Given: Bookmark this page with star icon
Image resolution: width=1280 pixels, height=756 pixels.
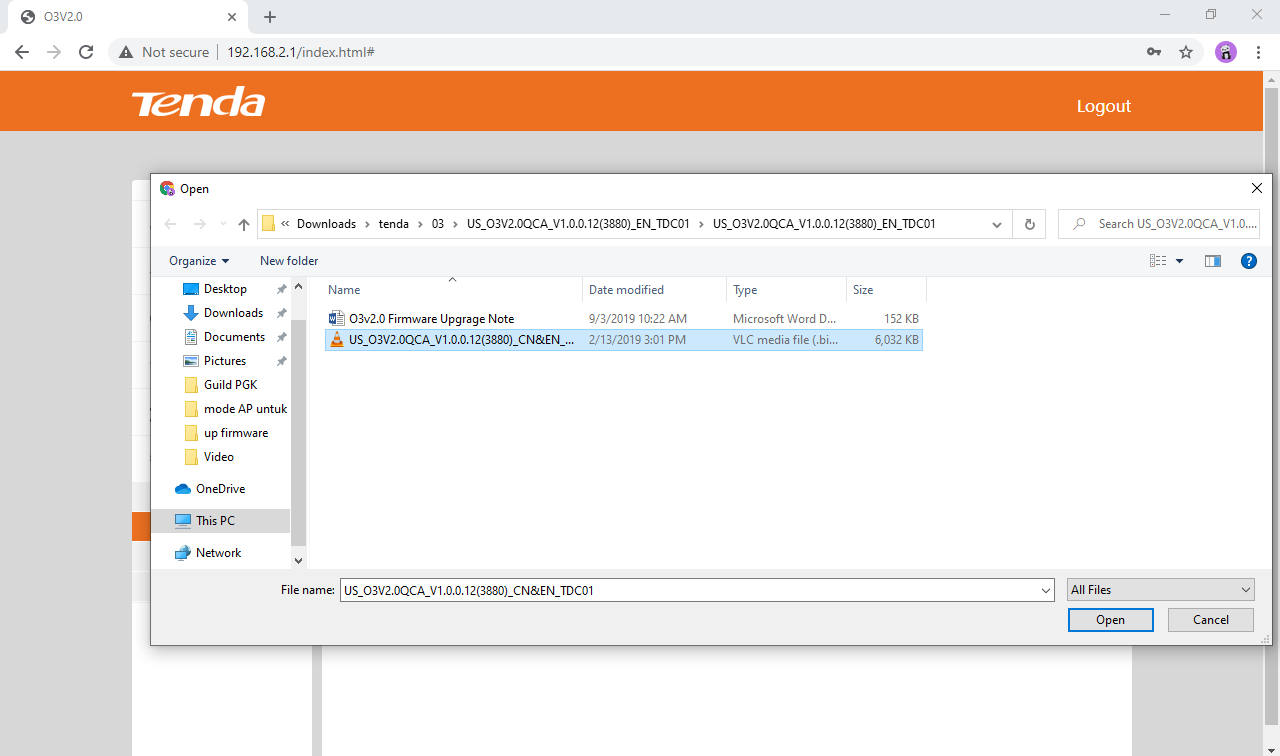Looking at the screenshot, I should (1186, 52).
